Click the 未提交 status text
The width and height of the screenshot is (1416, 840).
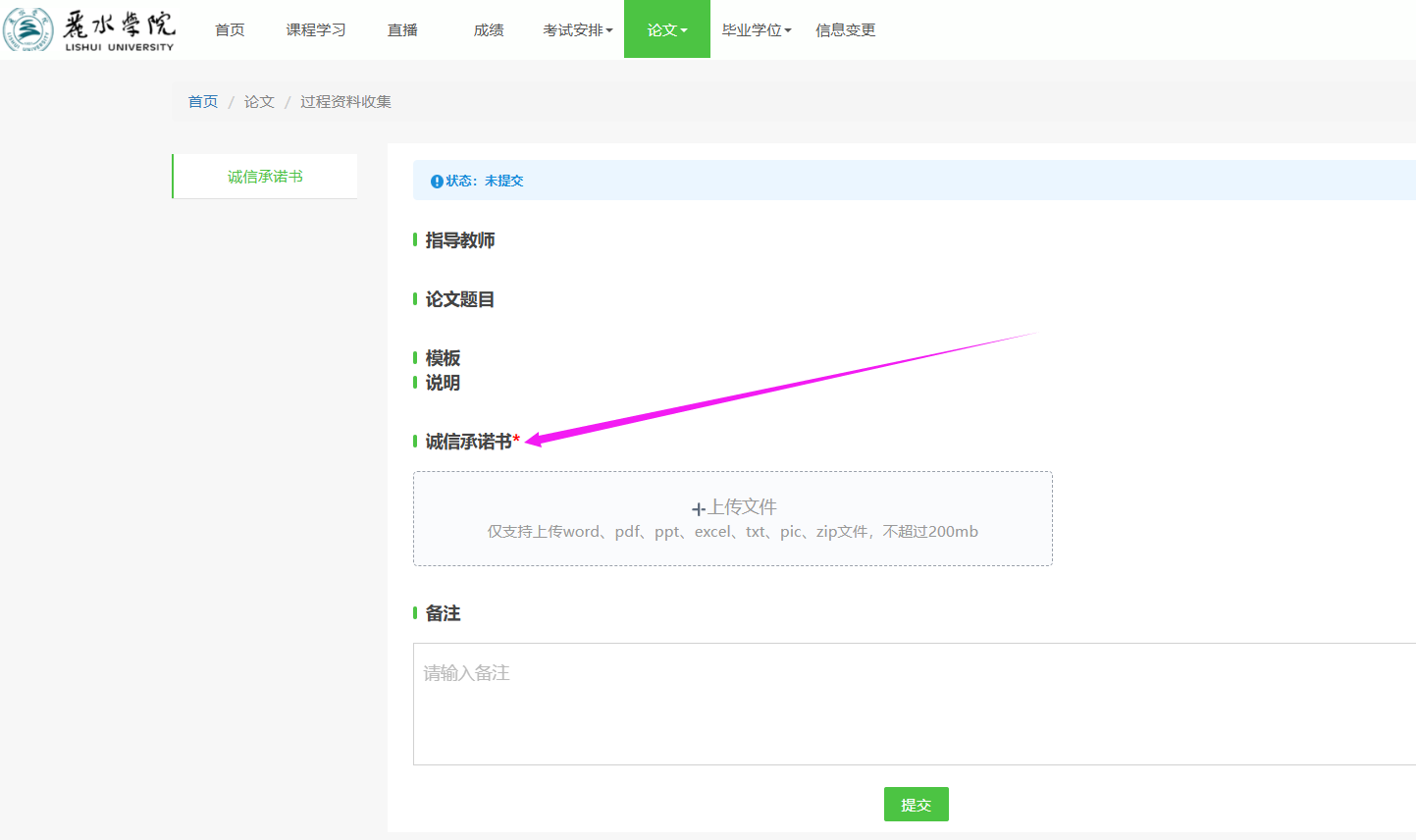[x=503, y=182]
